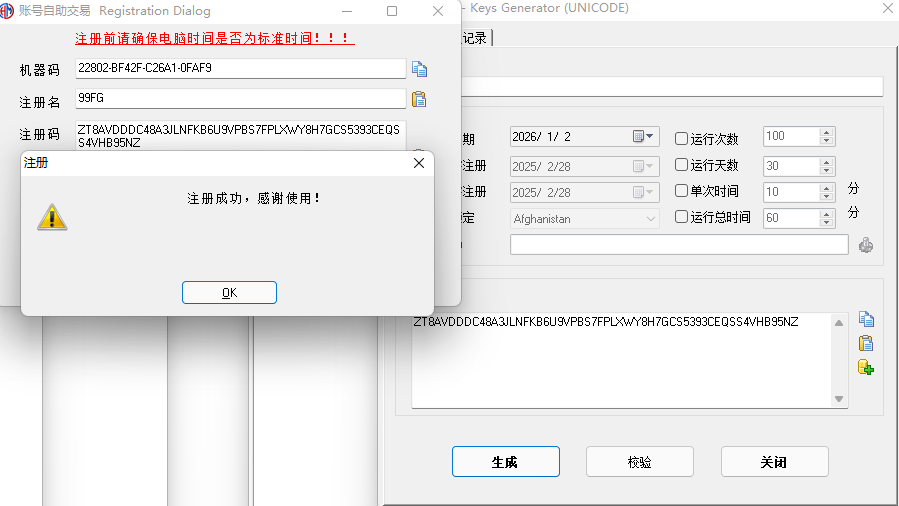The height and width of the screenshot is (506, 899).
Task: Click the generated key text area
Action: (x=623, y=360)
